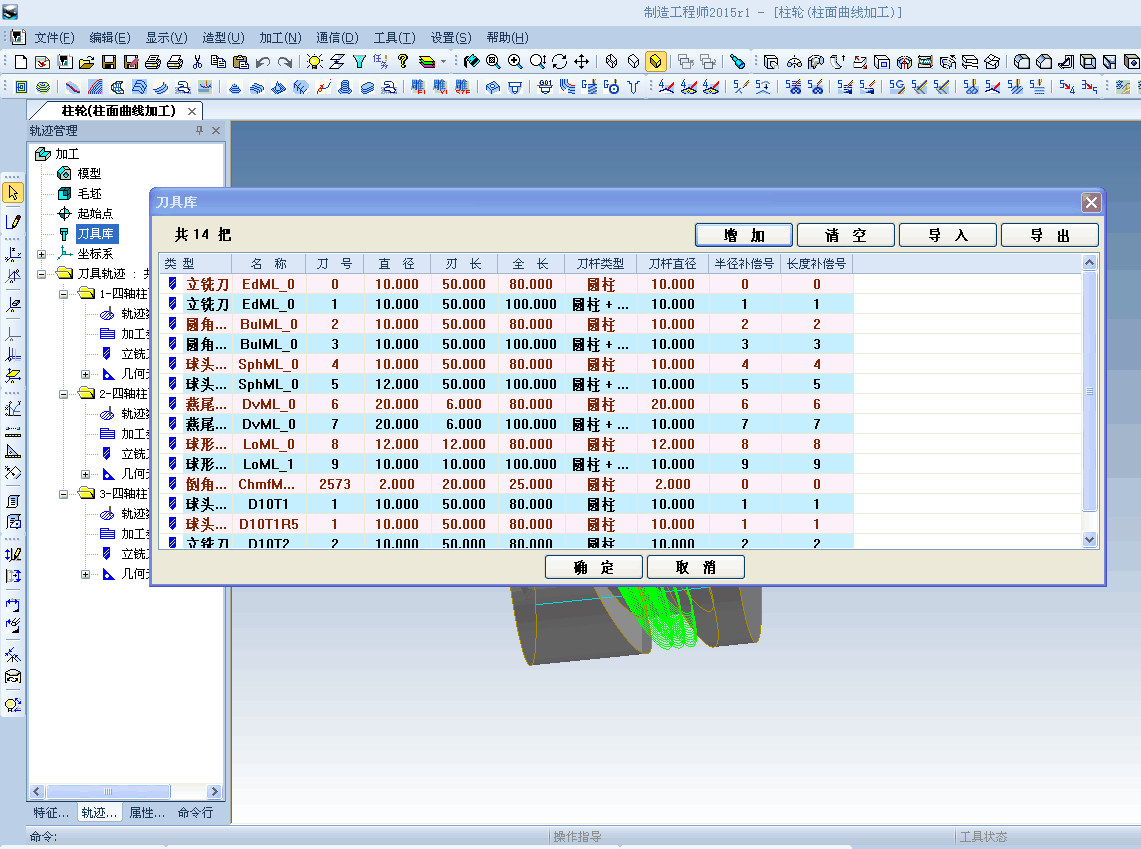Viewport: 1141px width, 849px height.
Task: Toggle the highlighted yellow shaded display icon
Action: [x=655, y=62]
